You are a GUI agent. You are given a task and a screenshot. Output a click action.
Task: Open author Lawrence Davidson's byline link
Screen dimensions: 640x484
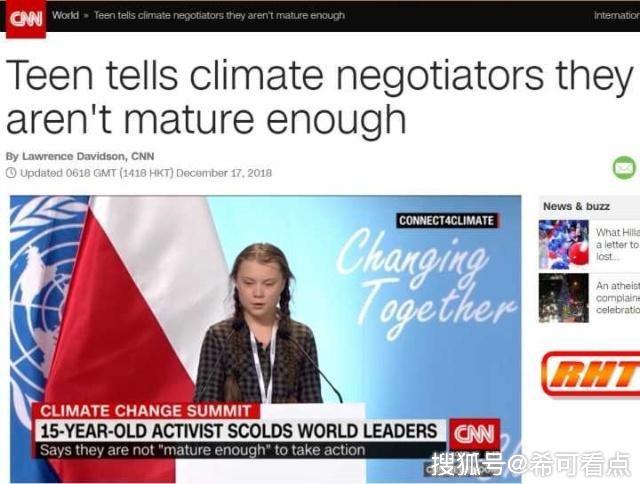80,156
